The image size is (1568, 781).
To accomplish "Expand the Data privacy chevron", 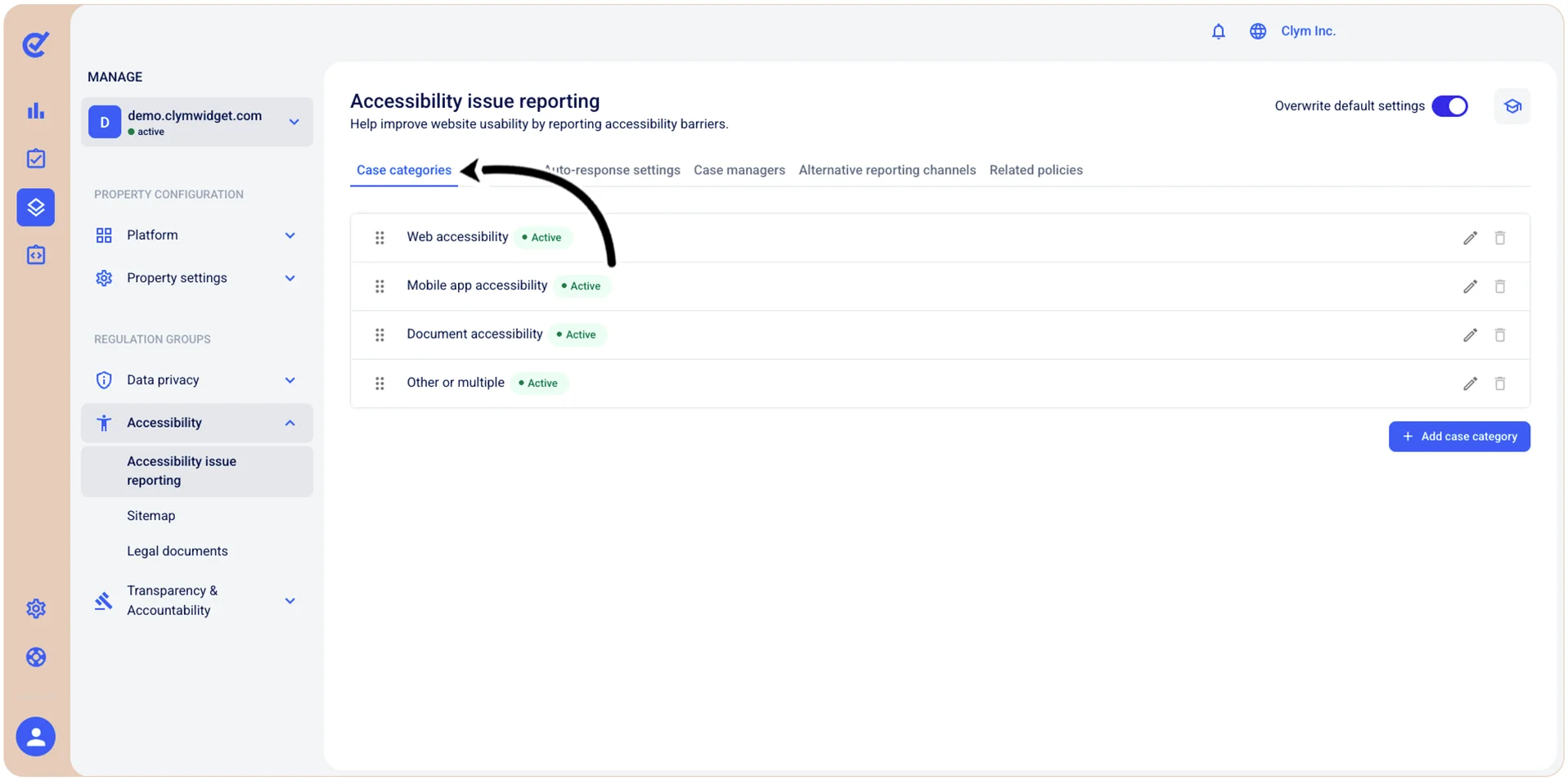I will pos(290,380).
